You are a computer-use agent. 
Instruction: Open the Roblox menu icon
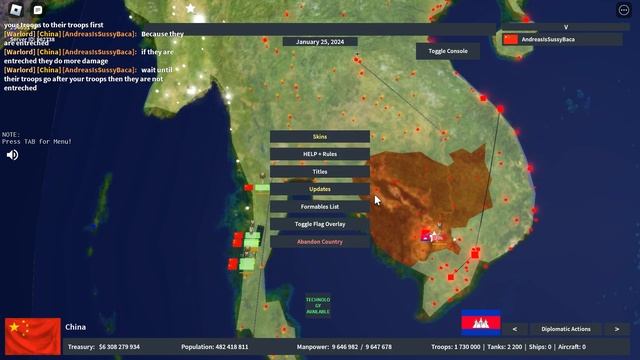click(x=16, y=9)
